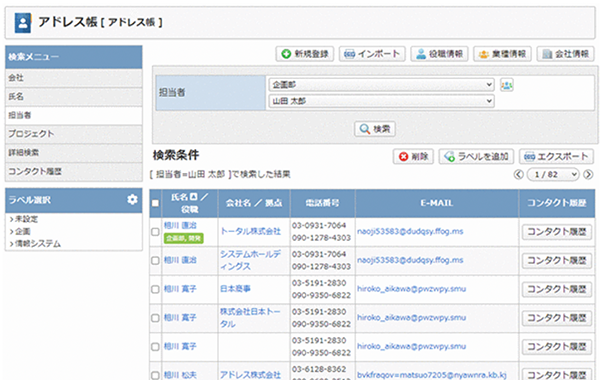The width and height of the screenshot is (600, 380).
Task: Click コンタクト履歴 button in 株式会社日本トータル row
Action: 557,318
